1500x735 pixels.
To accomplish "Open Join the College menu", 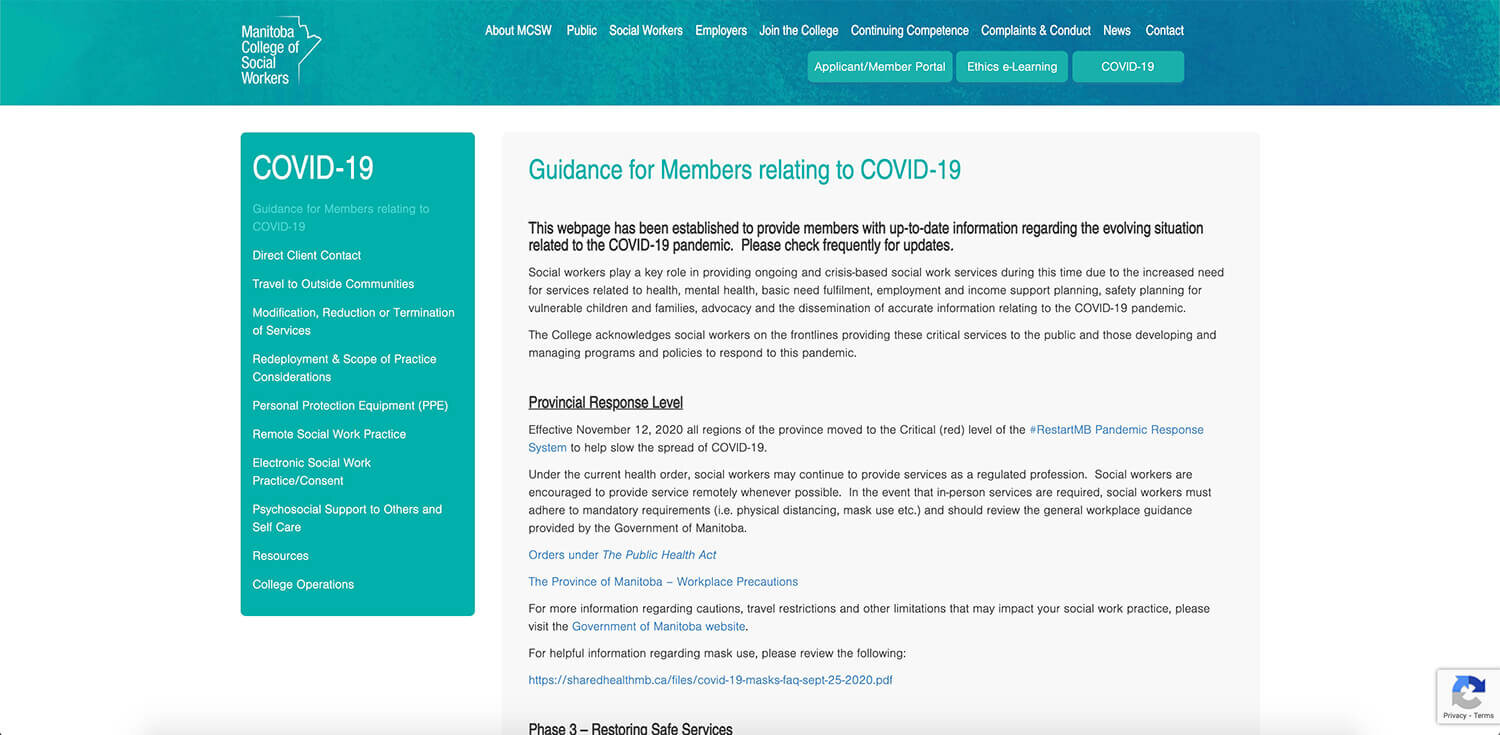I will [x=799, y=30].
